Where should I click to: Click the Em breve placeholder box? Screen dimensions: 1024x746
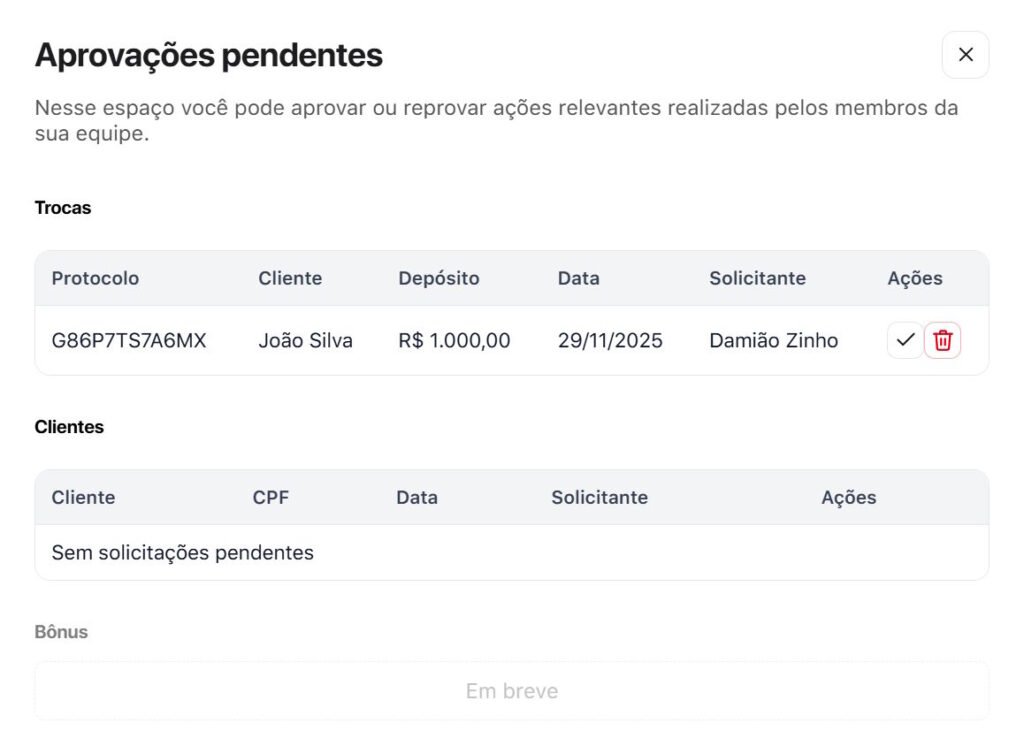[511, 691]
